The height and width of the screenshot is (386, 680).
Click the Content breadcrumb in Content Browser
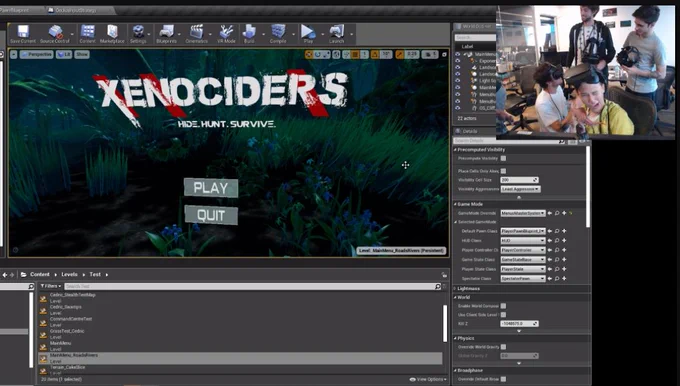point(40,275)
